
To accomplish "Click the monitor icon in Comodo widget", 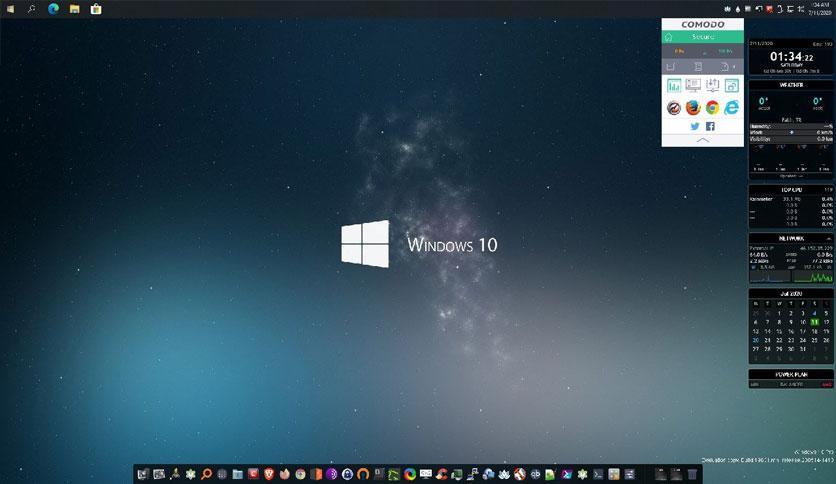I will point(693,85).
